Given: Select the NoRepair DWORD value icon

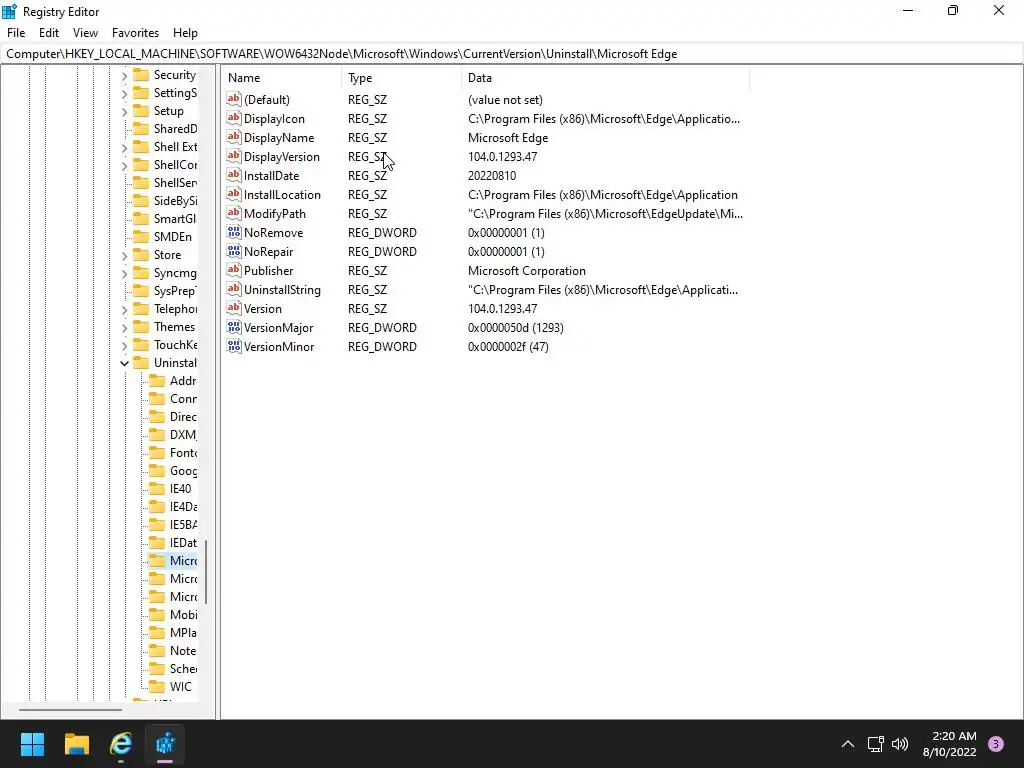Looking at the screenshot, I should pyautogui.click(x=234, y=251).
